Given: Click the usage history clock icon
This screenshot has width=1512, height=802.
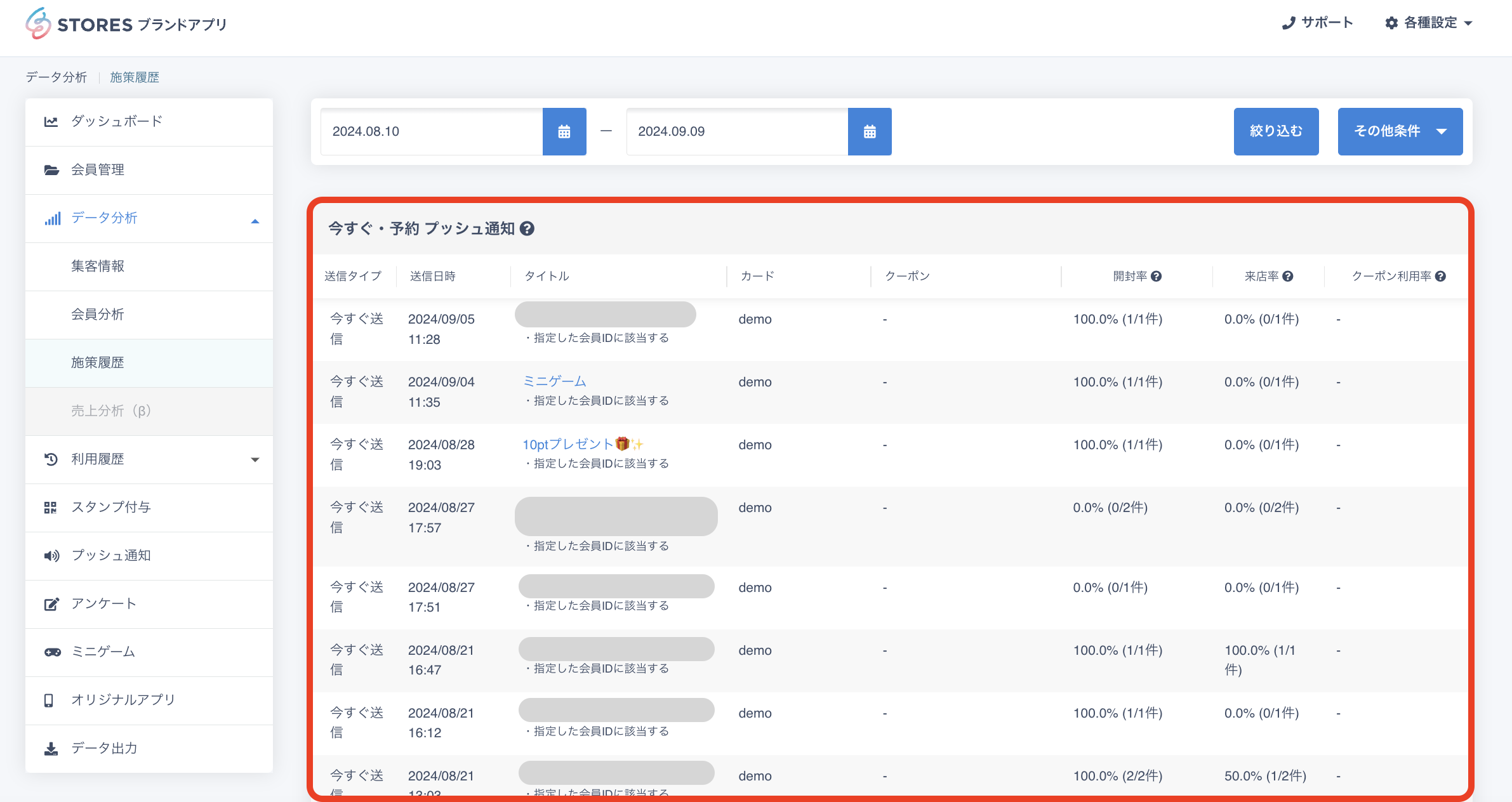Looking at the screenshot, I should point(51,459).
